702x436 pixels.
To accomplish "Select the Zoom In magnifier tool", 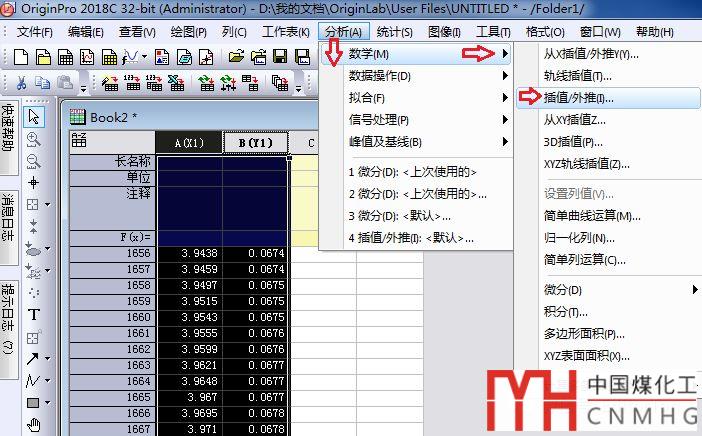I will tap(33, 139).
